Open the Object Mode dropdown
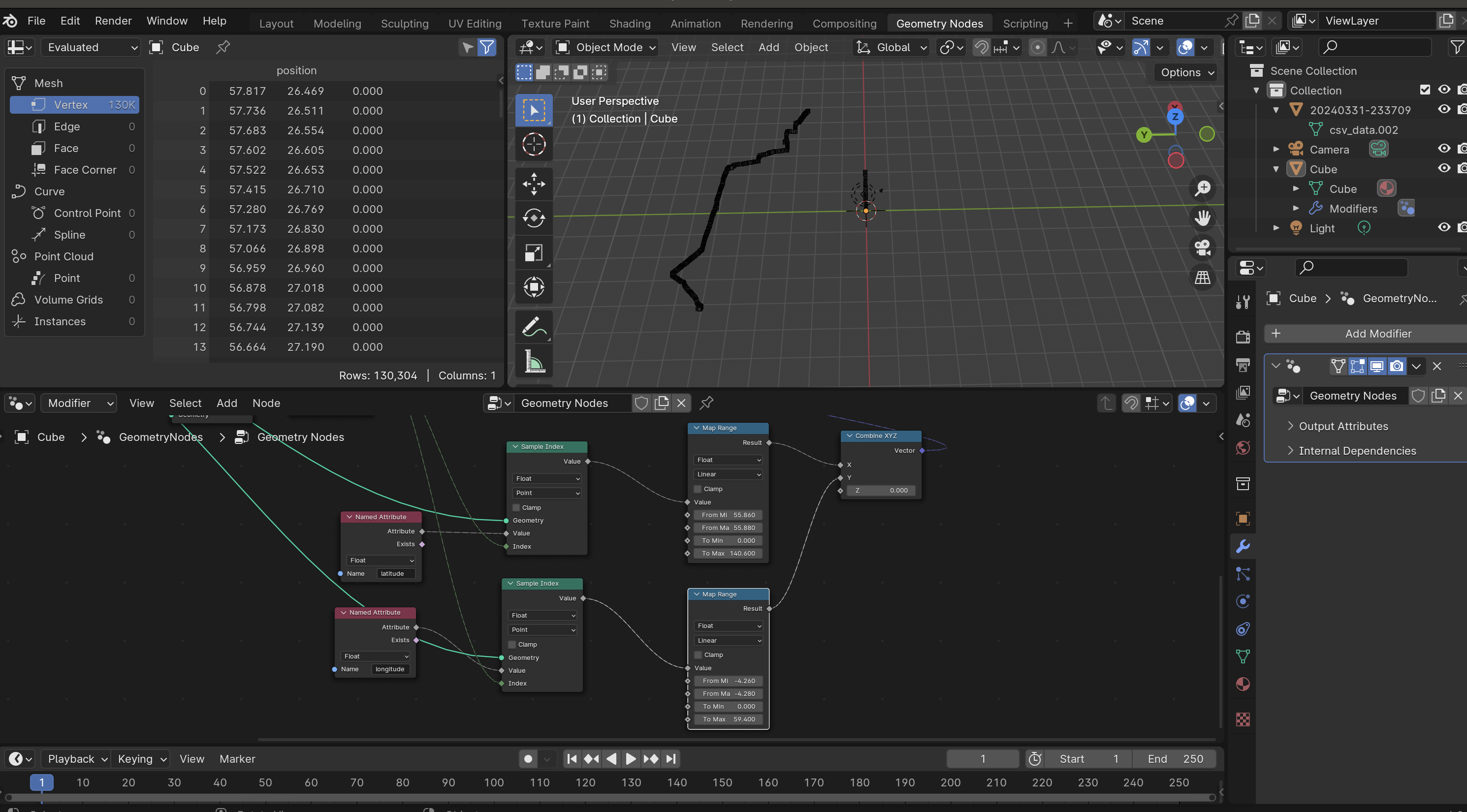Image resolution: width=1467 pixels, height=812 pixels. 606,47
